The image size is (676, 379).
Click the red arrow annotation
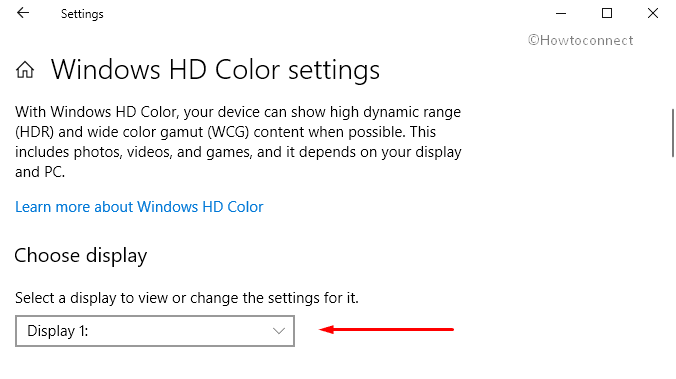[386, 330]
